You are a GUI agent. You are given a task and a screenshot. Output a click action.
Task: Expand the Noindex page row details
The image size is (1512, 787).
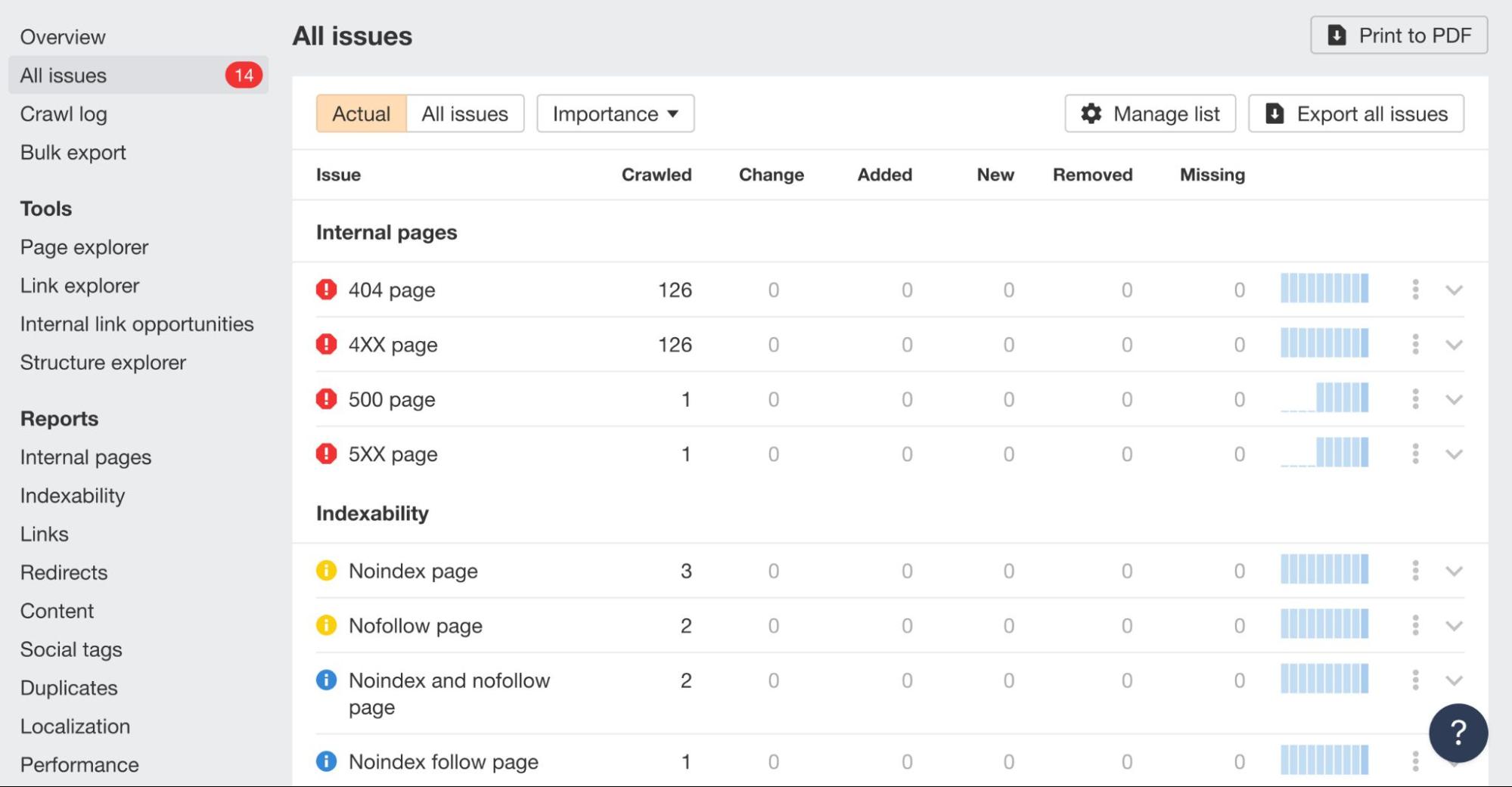click(1454, 571)
